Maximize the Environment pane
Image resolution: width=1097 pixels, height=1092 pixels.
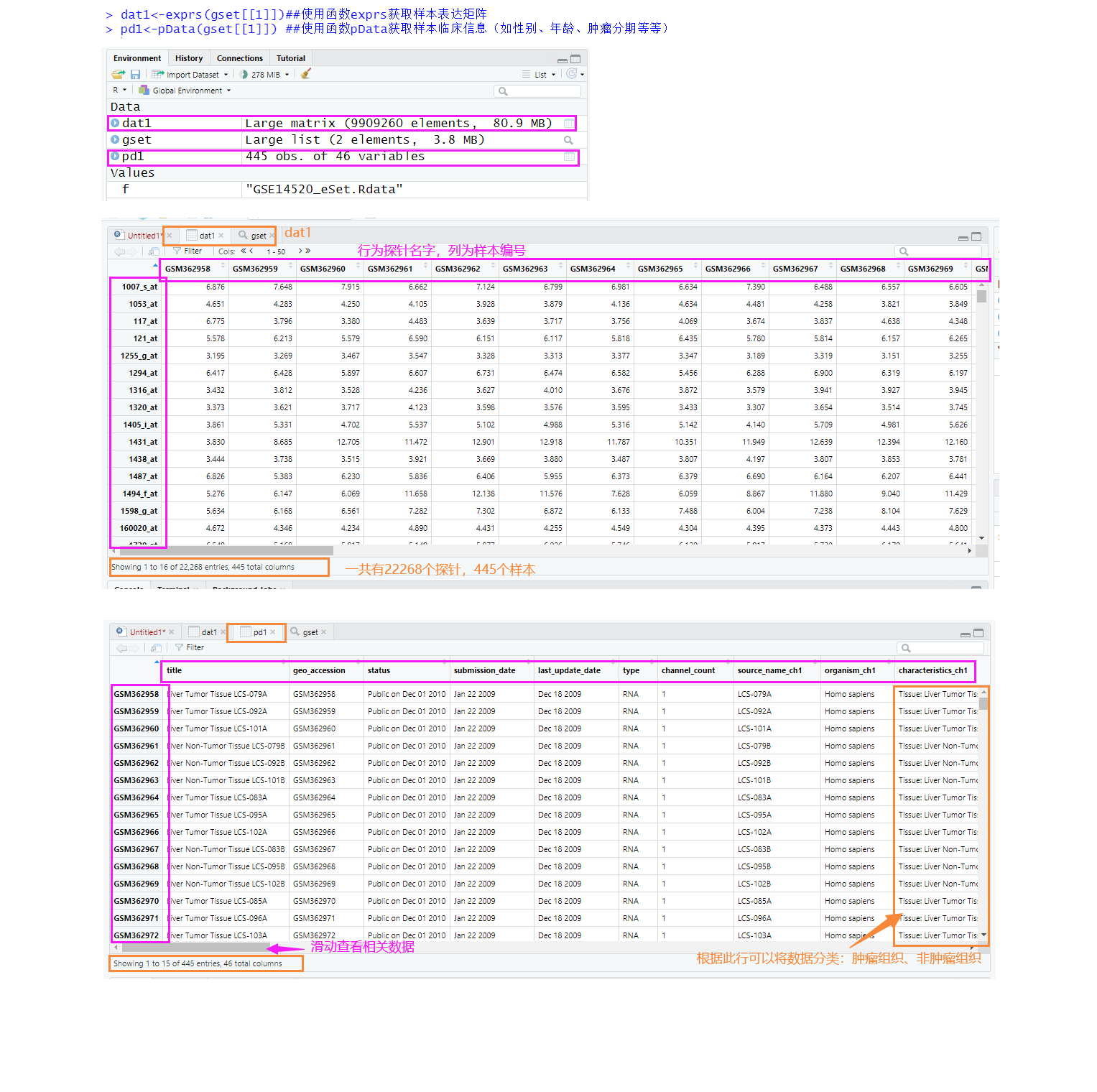click(x=575, y=59)
